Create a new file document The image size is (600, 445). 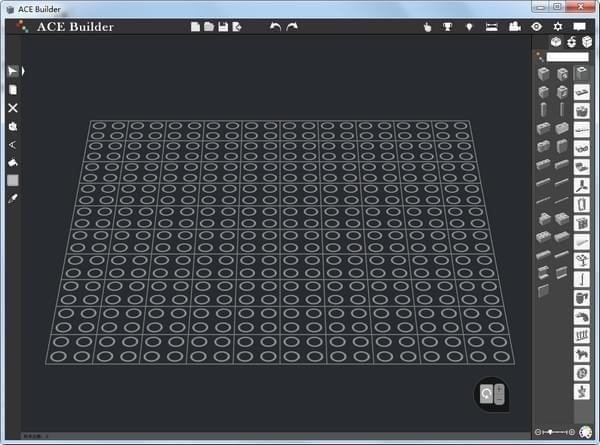pos(195,27)
